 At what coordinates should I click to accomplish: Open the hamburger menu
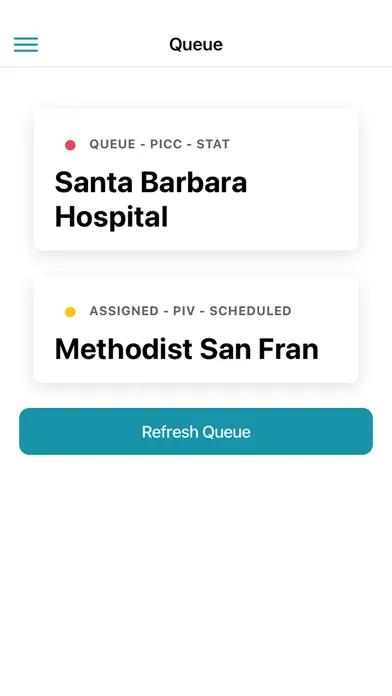click(x=26, y=44)
